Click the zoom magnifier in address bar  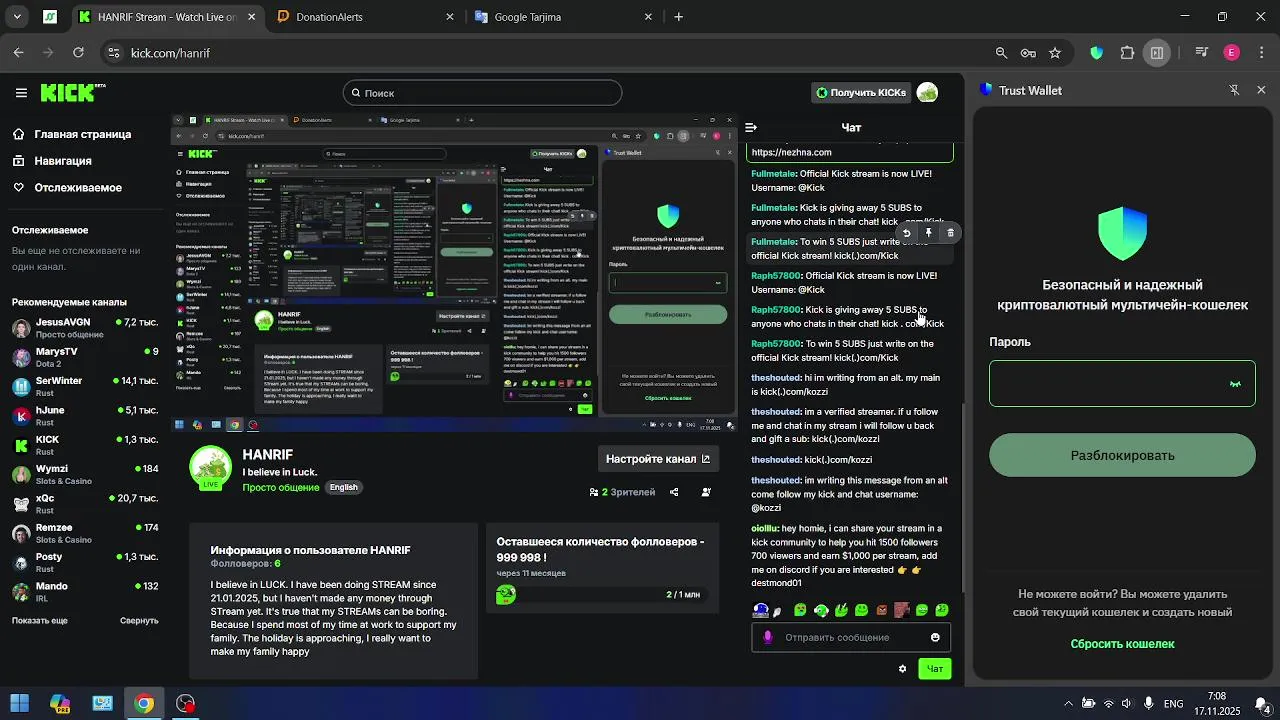(1001, 53)
